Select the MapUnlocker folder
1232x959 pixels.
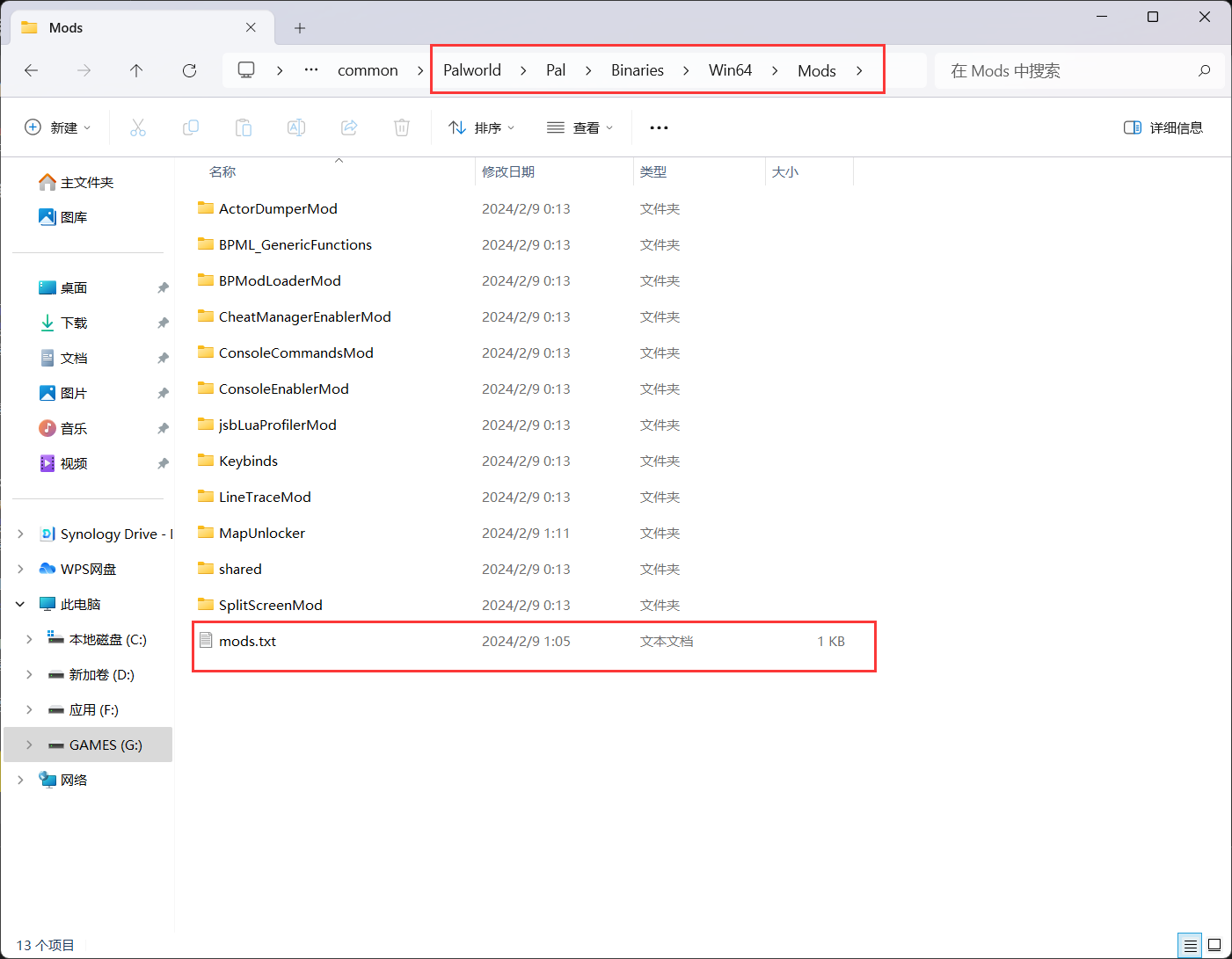tap(261, 533)
